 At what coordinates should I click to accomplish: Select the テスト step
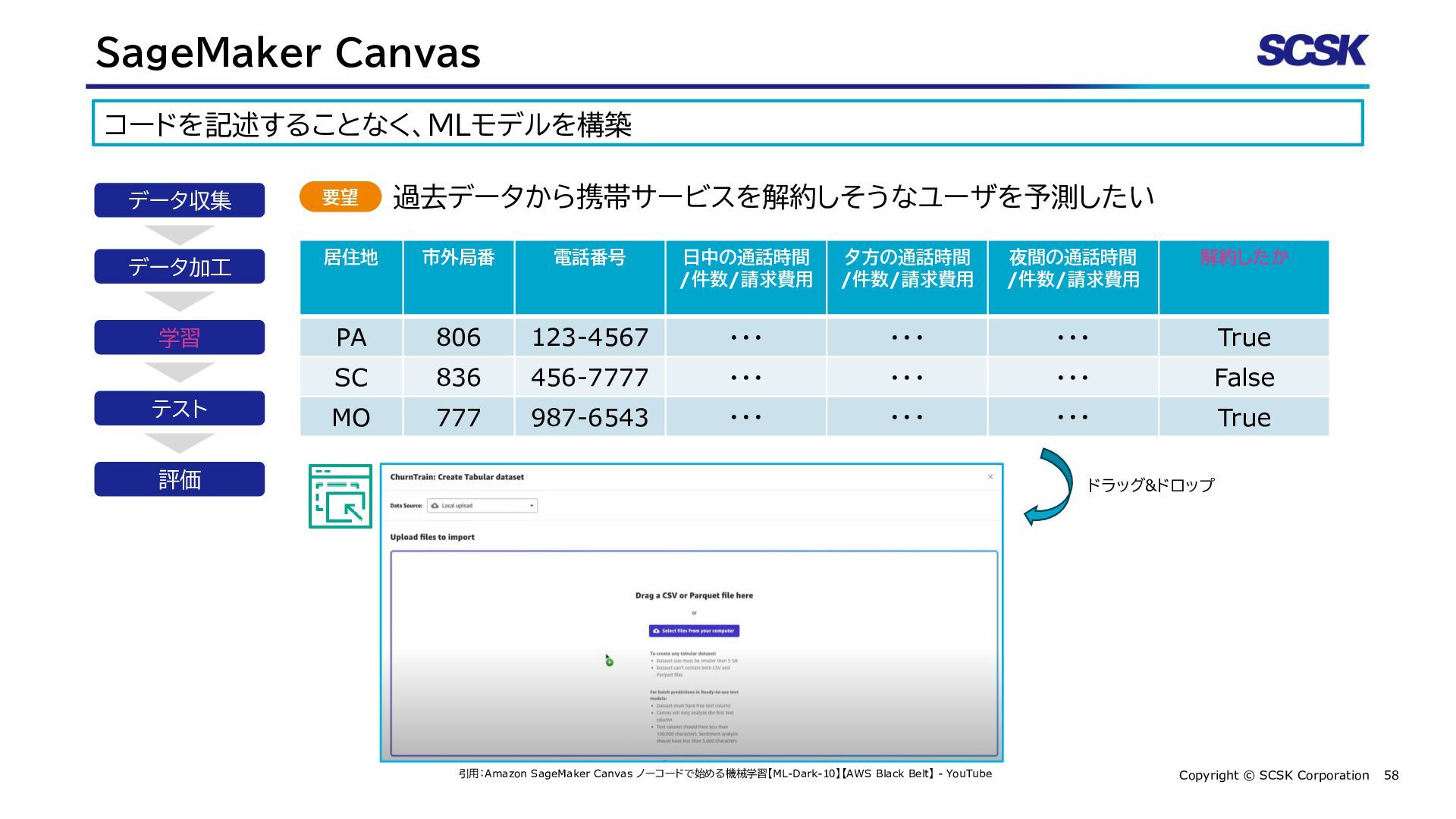(179, 409)
